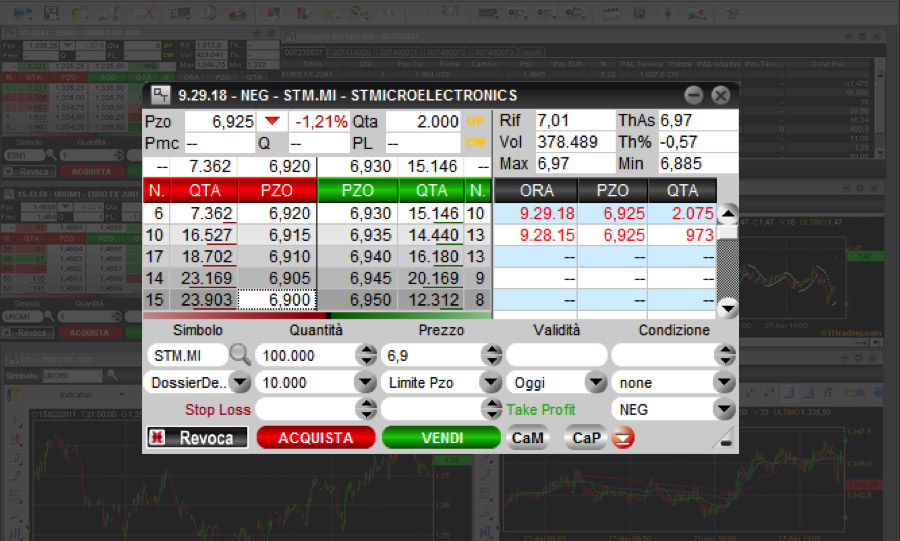This screenshot has height=541, width=900.
Task: Select ask quantity 12.312 in the book
Action: pos(432,299)
